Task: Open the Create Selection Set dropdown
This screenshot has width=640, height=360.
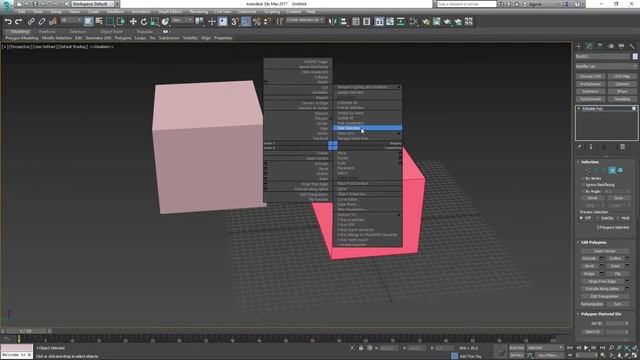Action: (305, 20)
